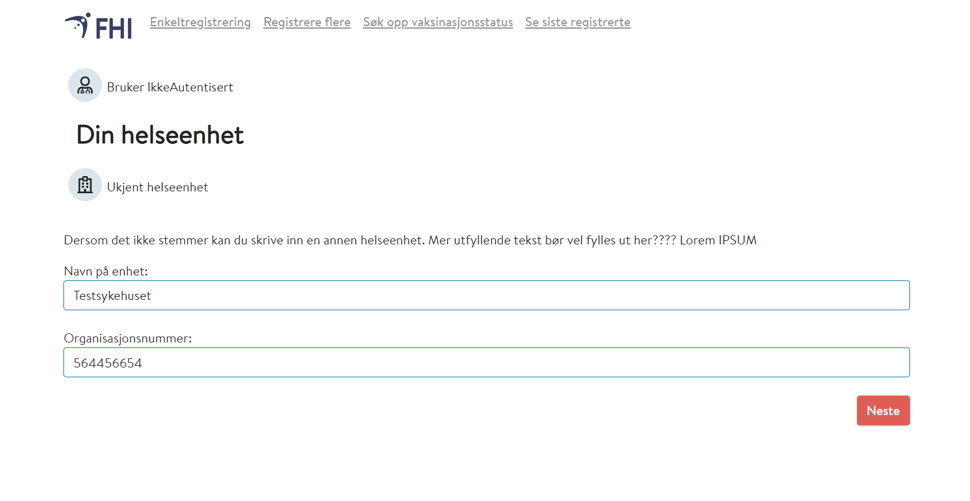Click the Organisasjonsnummer label
The image size is (970, 501).
pos(127,338)
